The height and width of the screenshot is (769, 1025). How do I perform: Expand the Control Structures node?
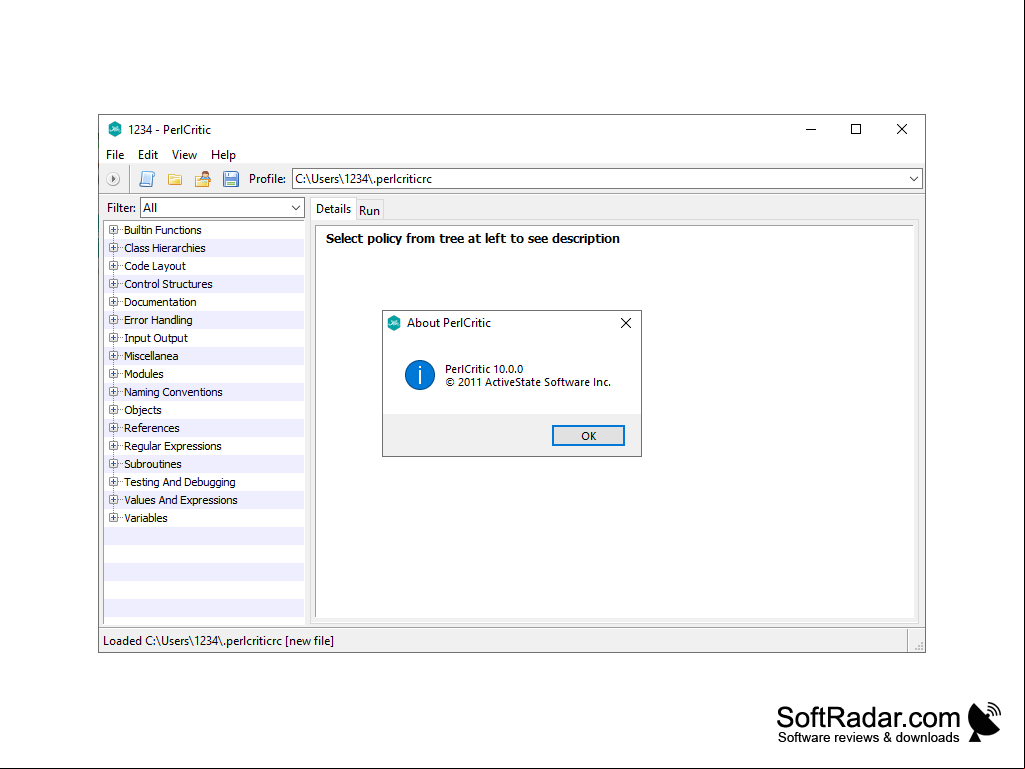114,284
